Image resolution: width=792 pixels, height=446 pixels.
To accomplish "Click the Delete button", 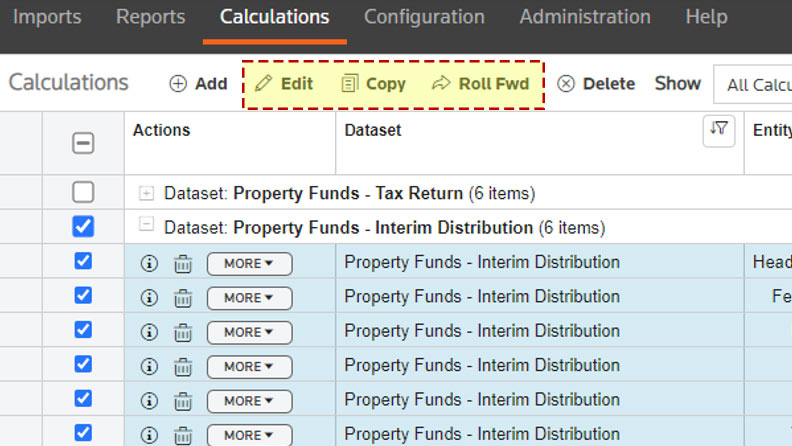I will (596, 84).
